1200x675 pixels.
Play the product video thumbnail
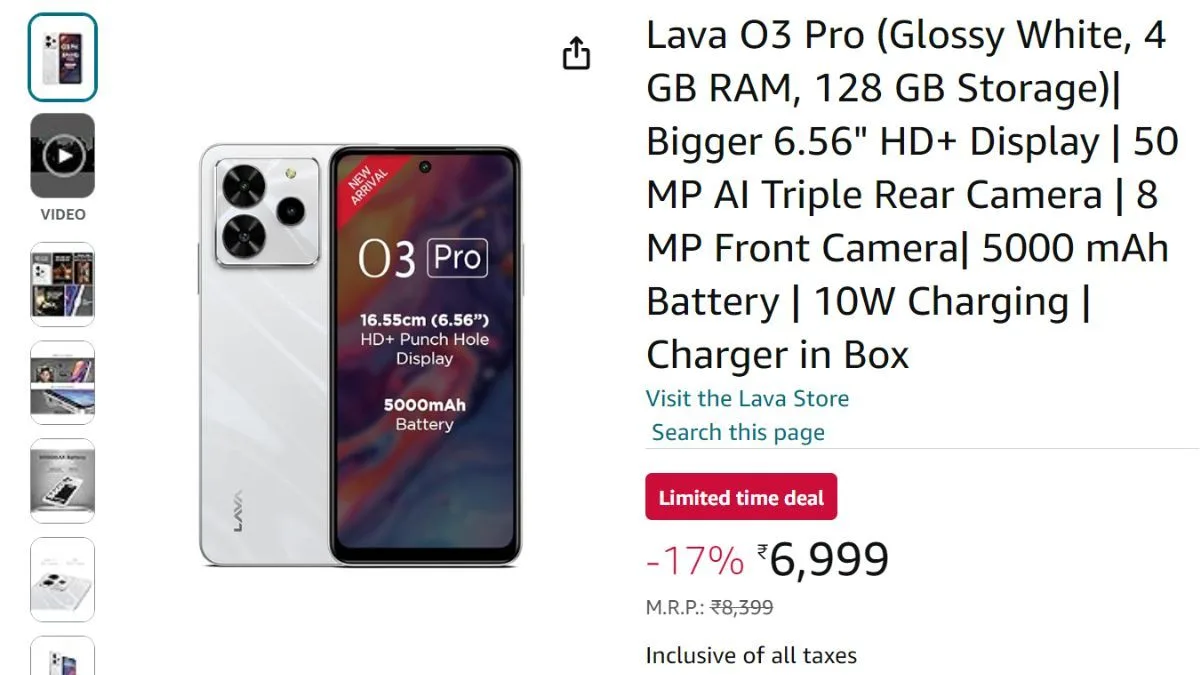click(x=62, y=155)
